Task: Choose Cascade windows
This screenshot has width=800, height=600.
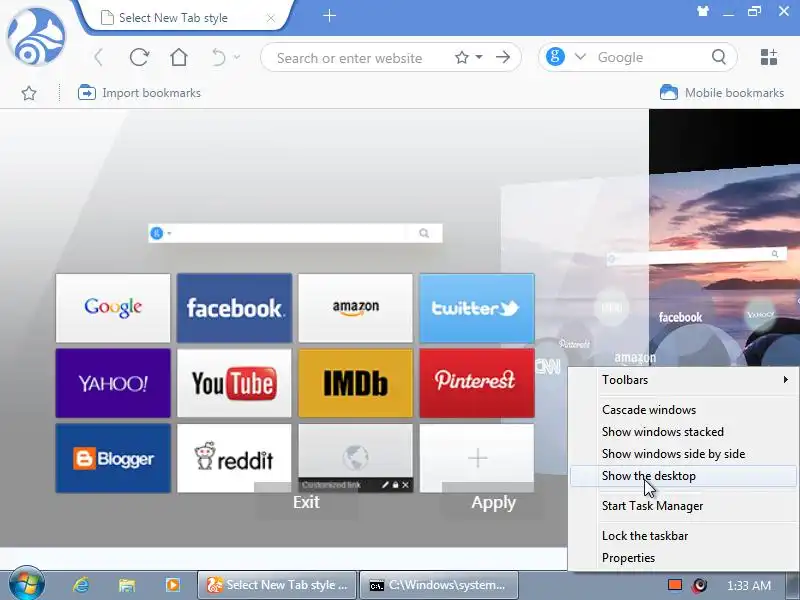Action: (683, 410)
